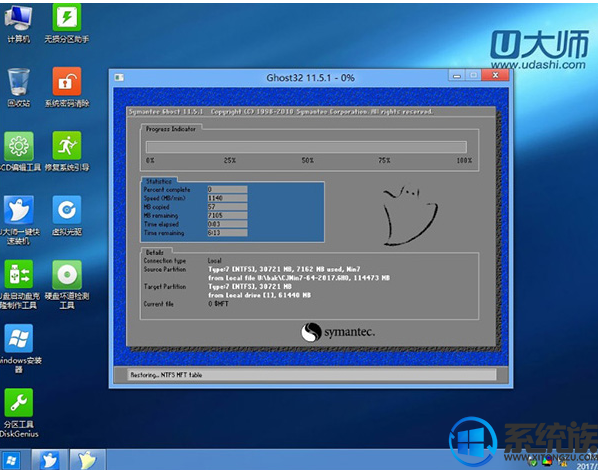Launch the 系统密码清除 orange lock icon

coord(67,88)
